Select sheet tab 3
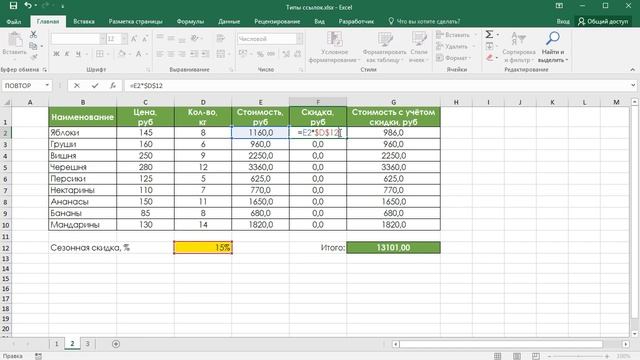640x360 pixels. [x=87, y=344]
